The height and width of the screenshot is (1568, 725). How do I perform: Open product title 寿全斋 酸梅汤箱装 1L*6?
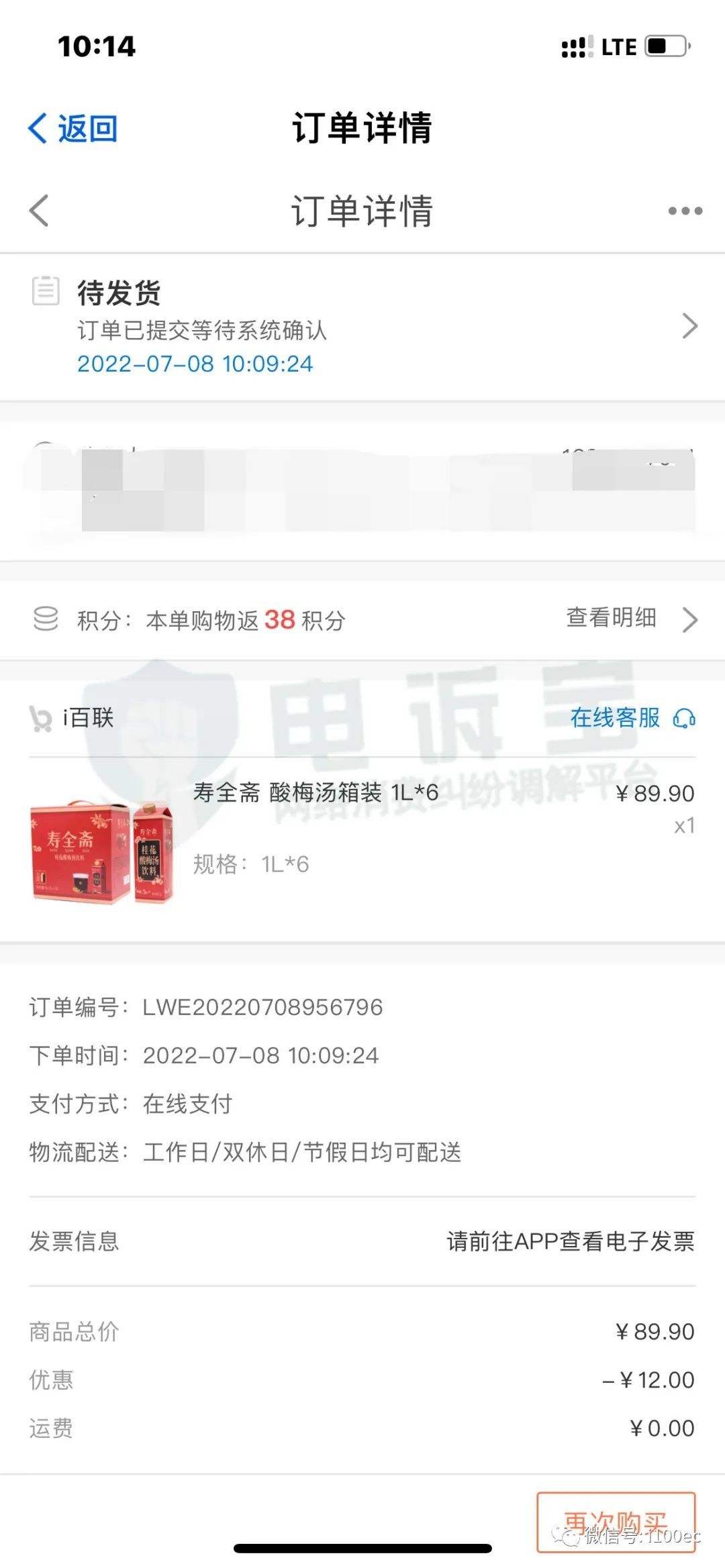316,792
